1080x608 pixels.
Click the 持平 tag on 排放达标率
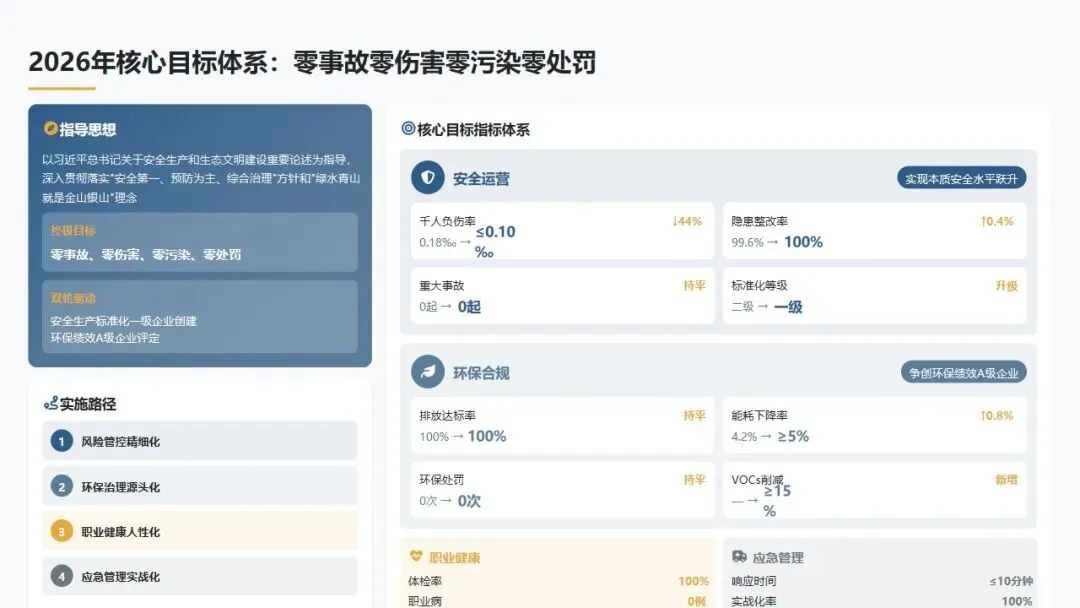point(694,415)
